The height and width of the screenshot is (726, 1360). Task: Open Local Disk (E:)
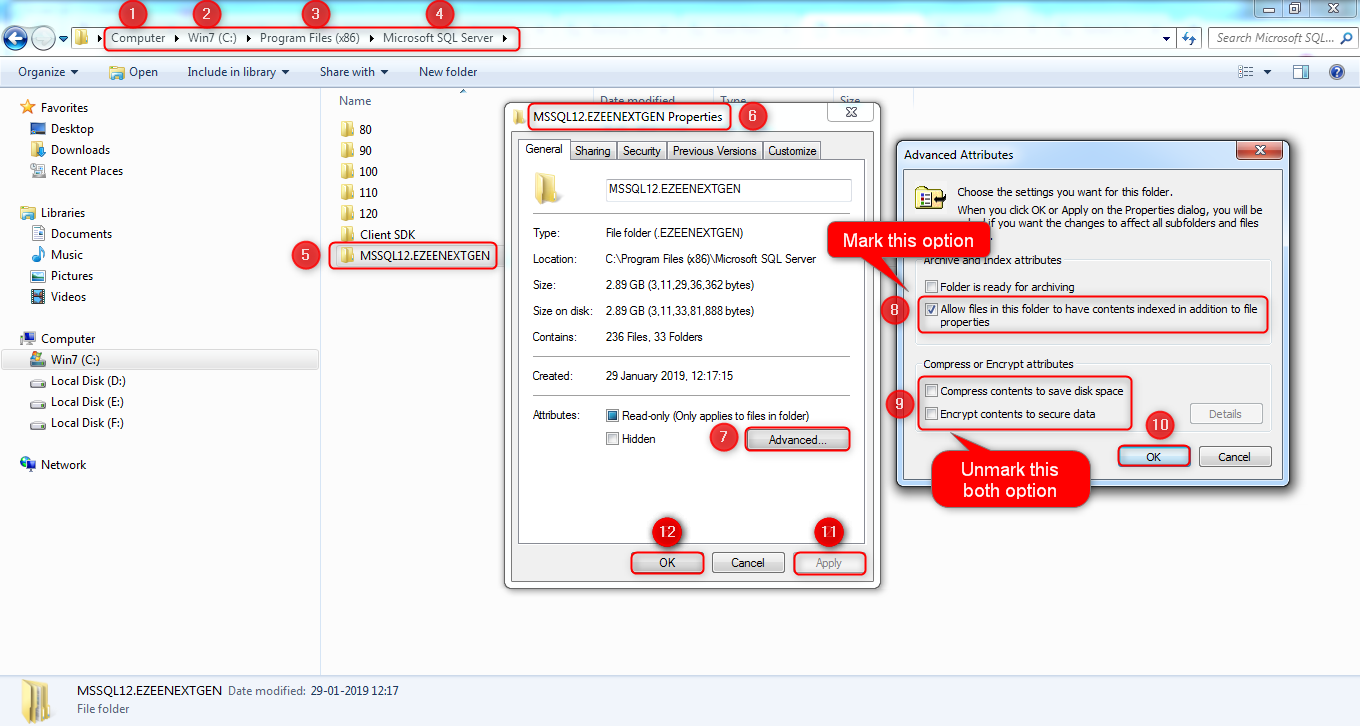pos(88,402)
